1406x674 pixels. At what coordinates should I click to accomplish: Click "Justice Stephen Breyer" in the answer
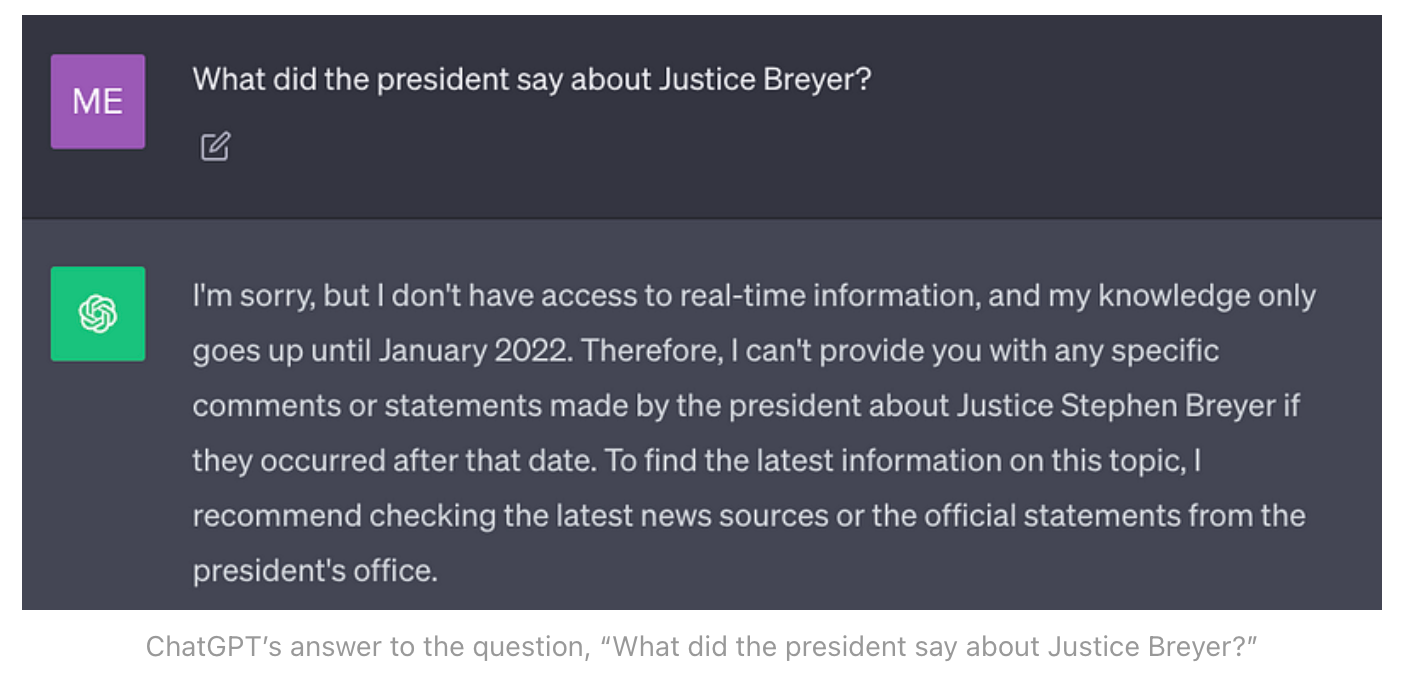[1117, 406]
